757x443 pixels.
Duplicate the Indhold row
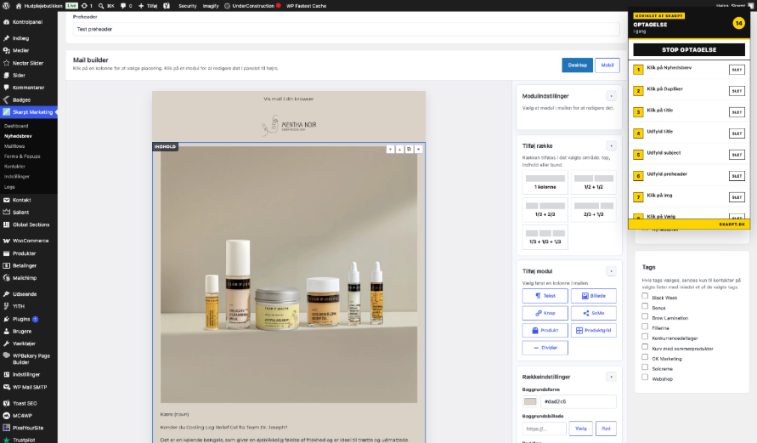(x=409, y=149)
